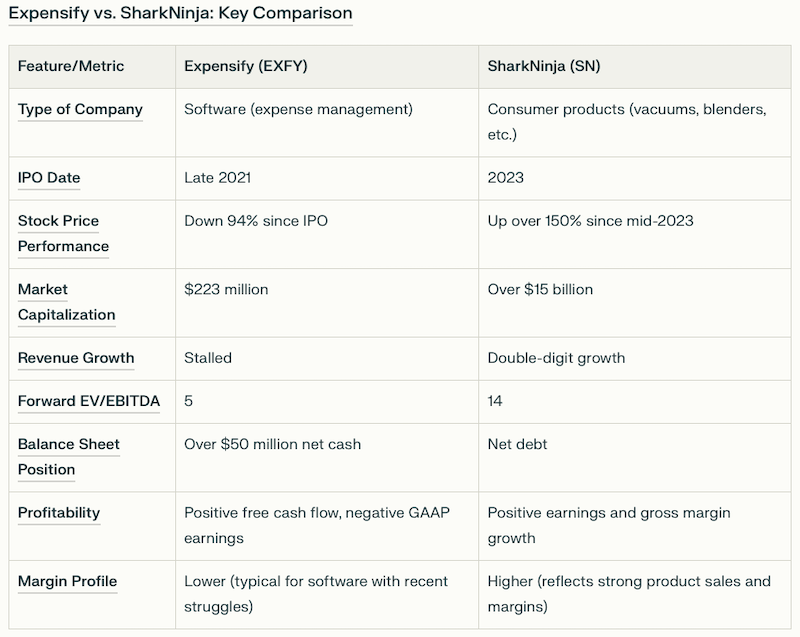Click 'Higher (reflects strong product sales and margins)'
800x637 pixels.
tap(629, 594)
